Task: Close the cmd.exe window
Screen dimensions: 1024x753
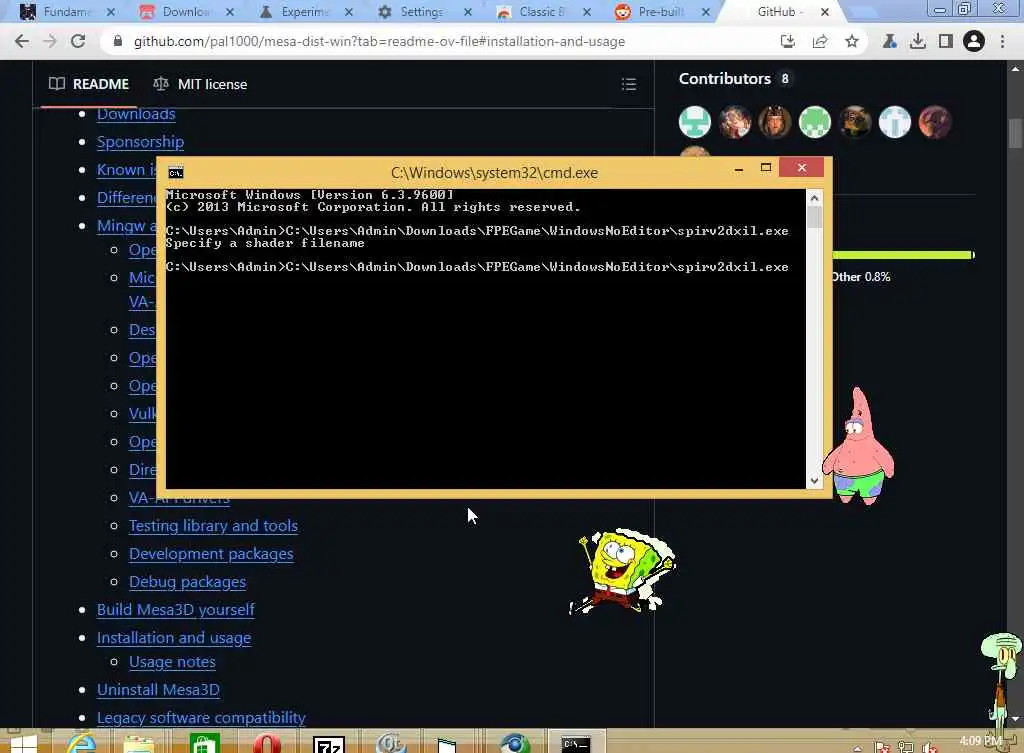Action: coord(802,168)
